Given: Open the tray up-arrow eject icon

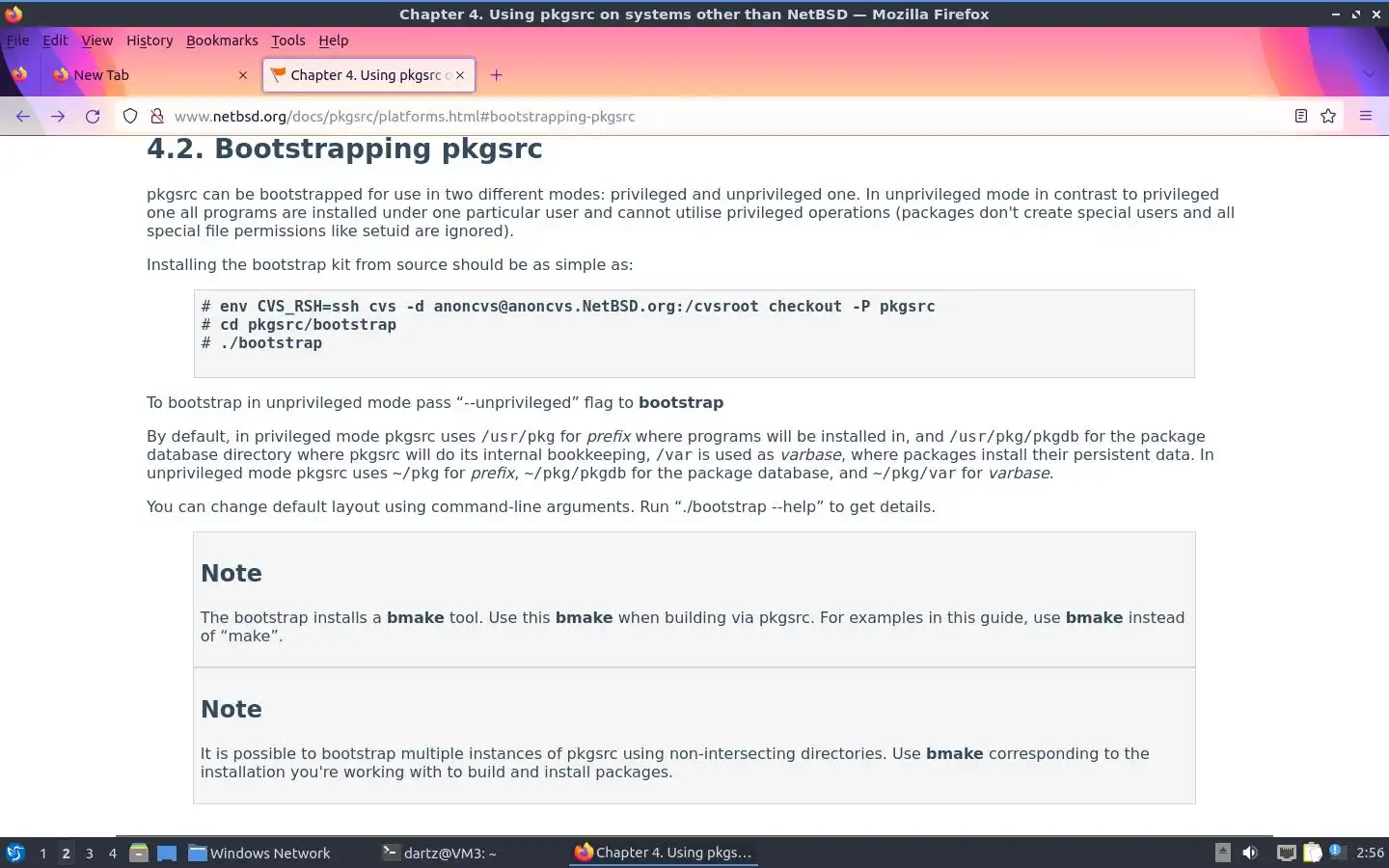Looking at the screenshot, I should (x=1222, y=852).
